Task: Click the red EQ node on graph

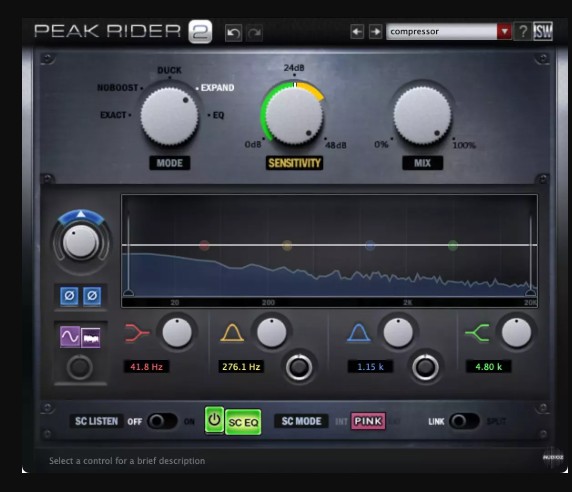Action: point(204,245)
